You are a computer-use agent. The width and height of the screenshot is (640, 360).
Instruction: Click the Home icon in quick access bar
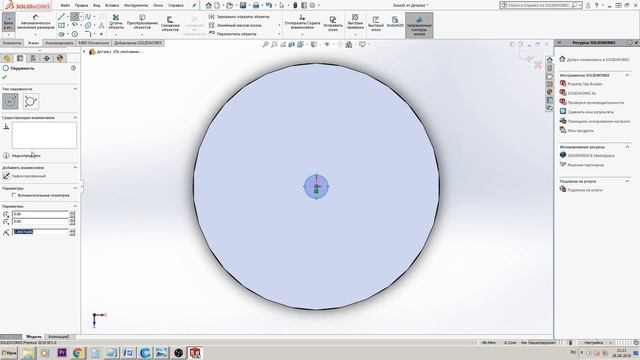coord(209,5)
